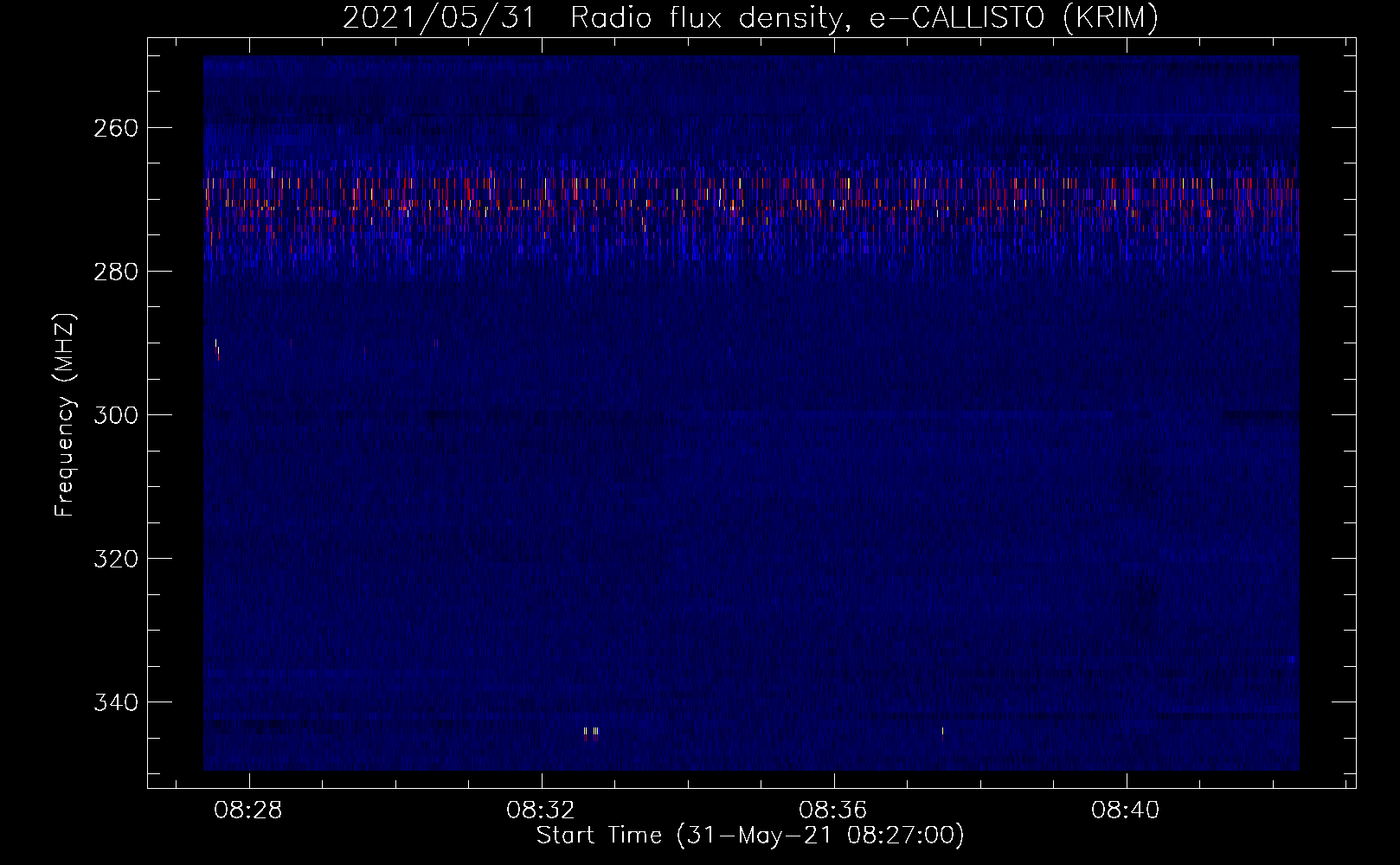1400x865 pixels.
Task: Click the bright yellow burst near 345 MHz at 08:32
Action: click(591, 734)
